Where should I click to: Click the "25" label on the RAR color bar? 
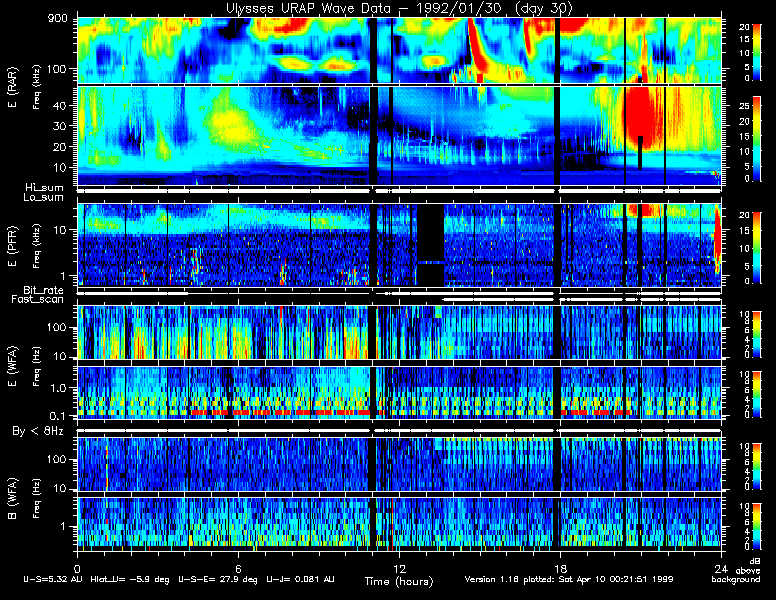click(x=744, y=106)
